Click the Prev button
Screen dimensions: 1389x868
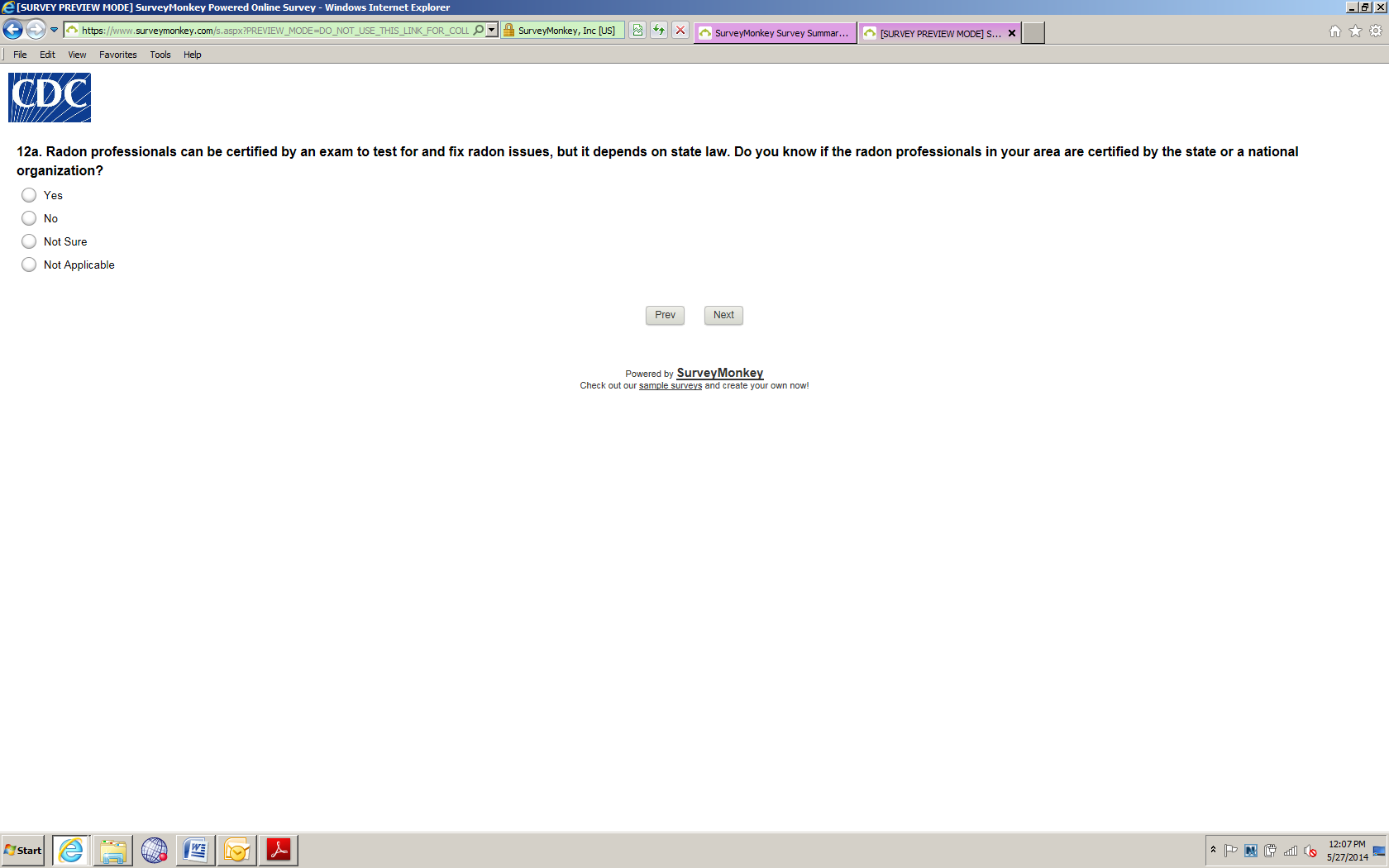click(x=665, y=315)
